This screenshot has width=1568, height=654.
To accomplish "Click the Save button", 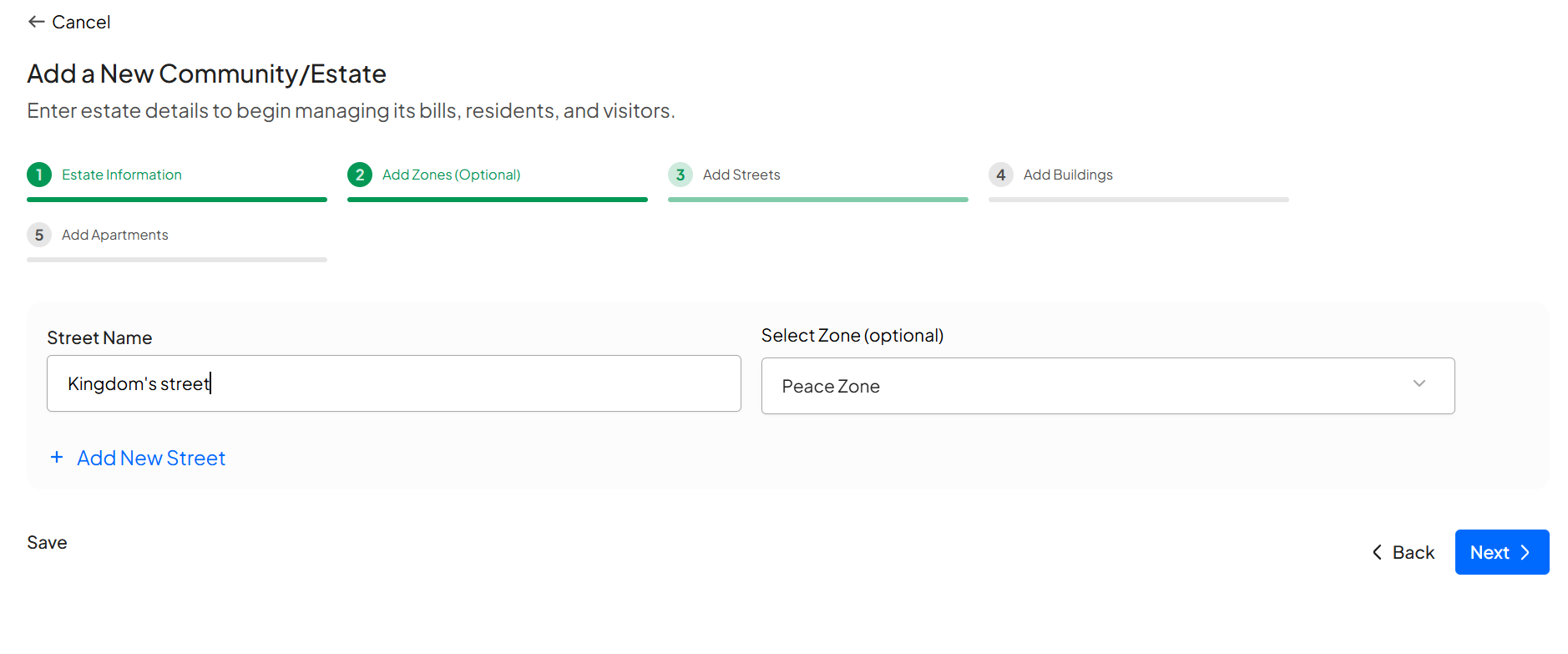I will [47, 543].
